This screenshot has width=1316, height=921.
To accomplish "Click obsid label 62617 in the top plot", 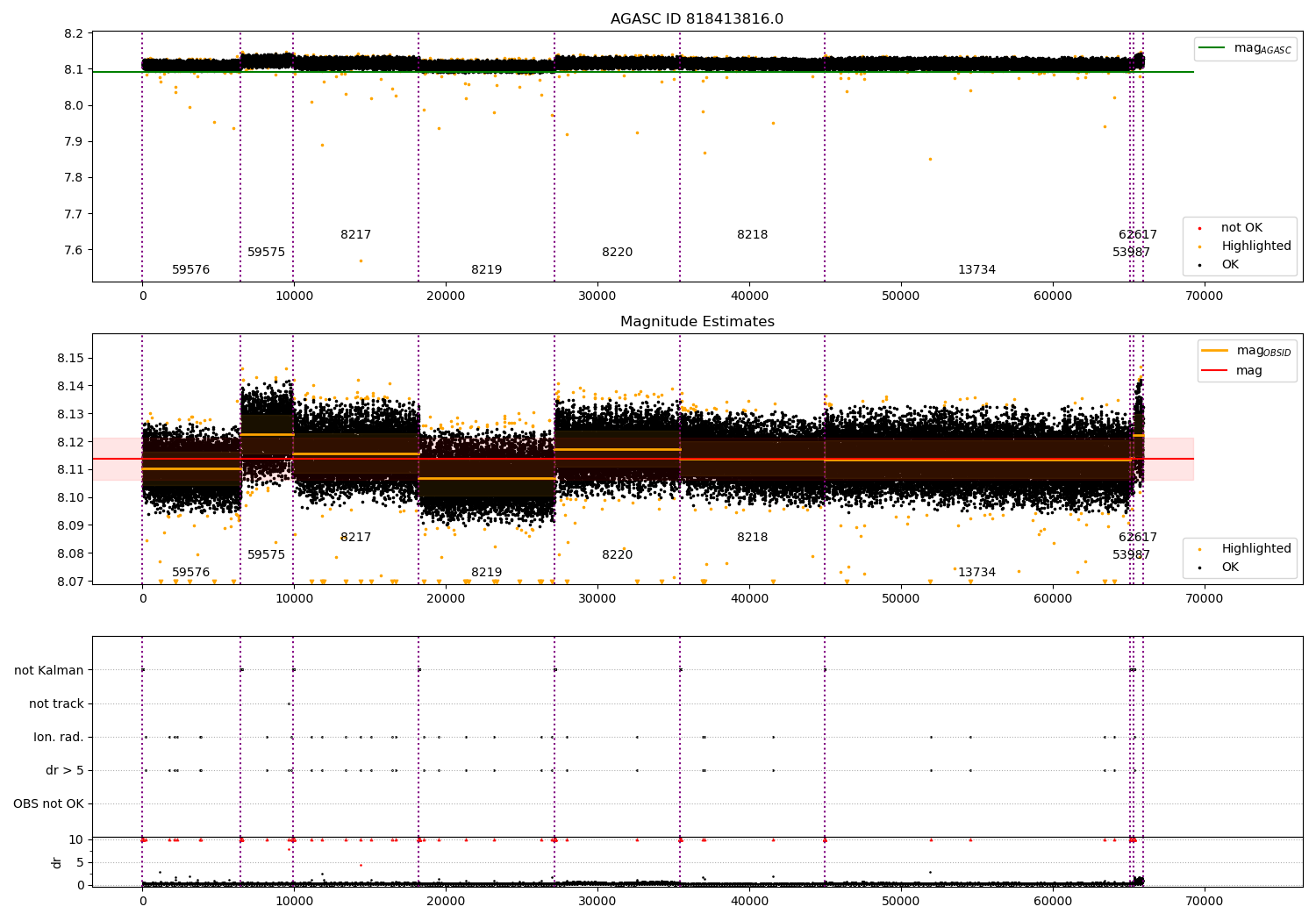I will click(1138, 235).
